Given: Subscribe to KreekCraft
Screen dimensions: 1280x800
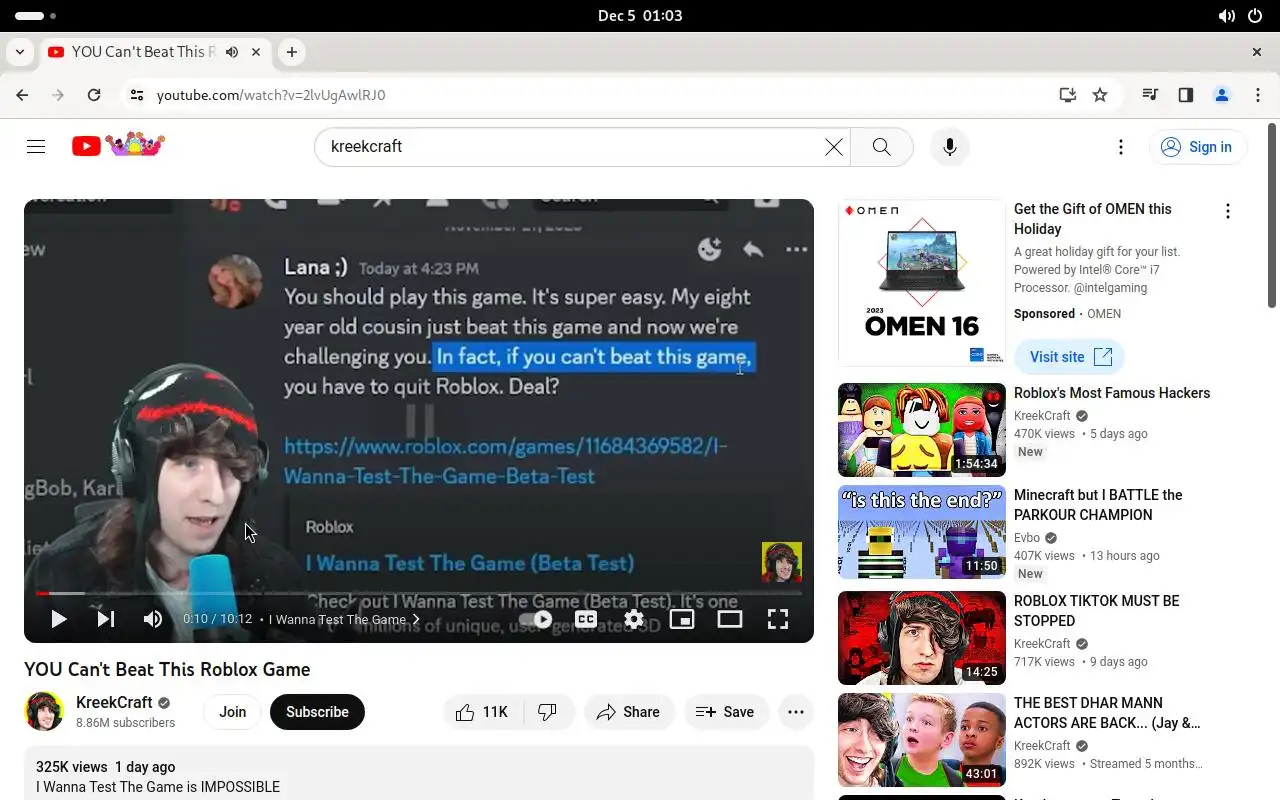Looking at the screenshot, I should [317, 712].
